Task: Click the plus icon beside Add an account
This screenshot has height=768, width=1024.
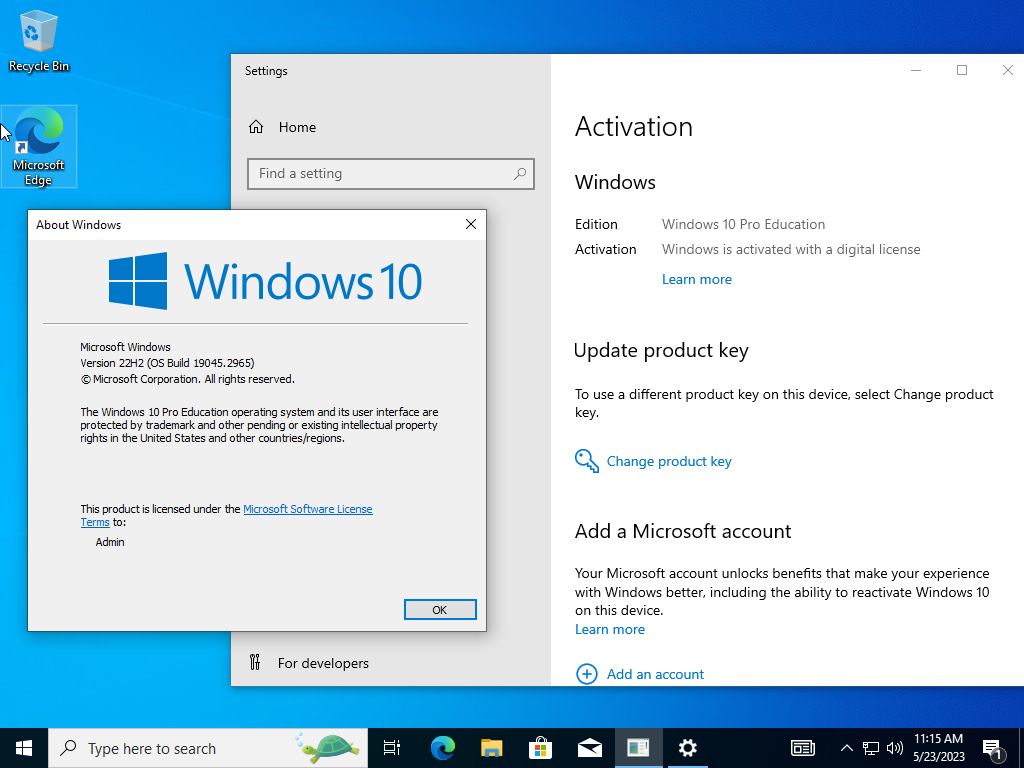Action: click(x=586, y=674)
